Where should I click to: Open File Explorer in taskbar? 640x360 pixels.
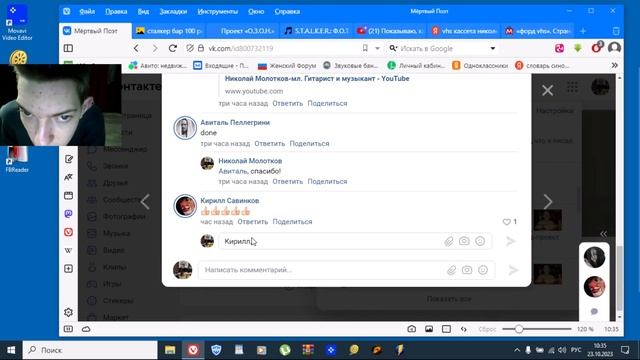point(170,350)
